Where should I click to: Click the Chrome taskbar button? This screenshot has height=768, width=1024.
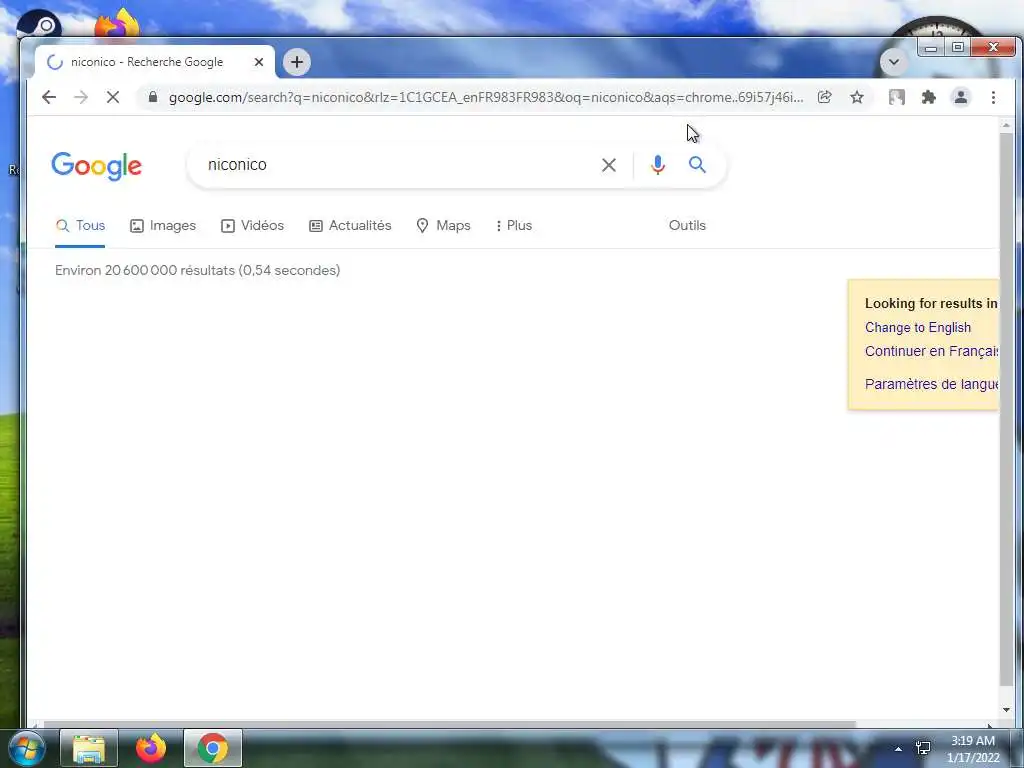coord(213,748)
